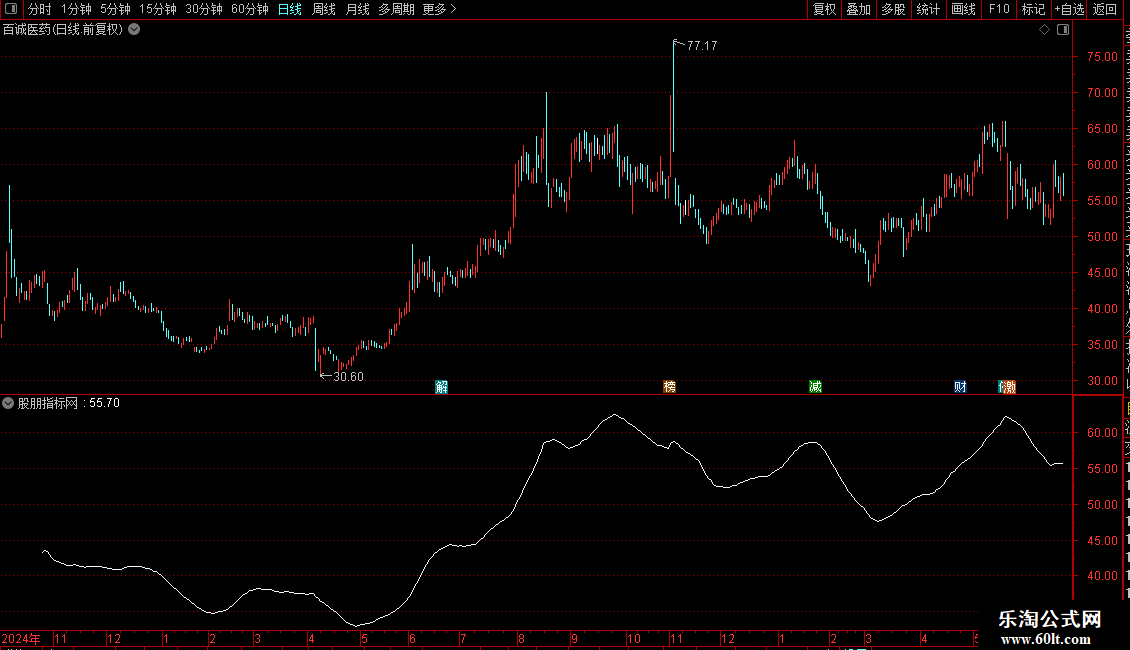1130x650 pixels.
Task: Switch to 5分钟 period
Action: [115, 9]
